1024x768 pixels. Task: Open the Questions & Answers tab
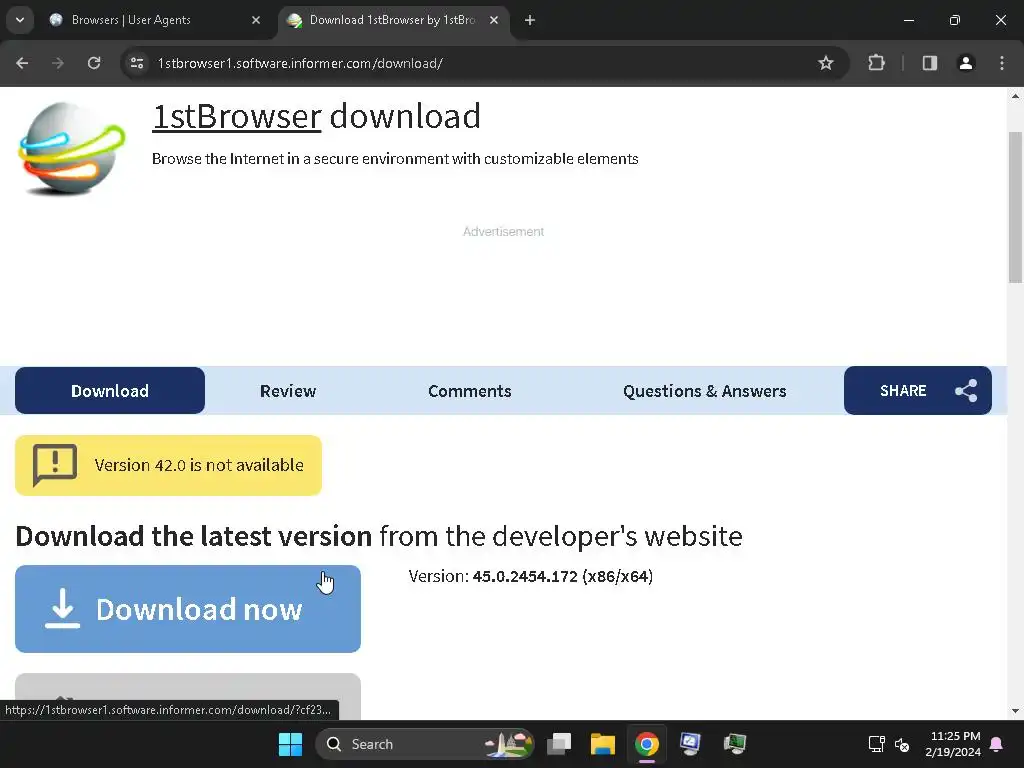705,391
